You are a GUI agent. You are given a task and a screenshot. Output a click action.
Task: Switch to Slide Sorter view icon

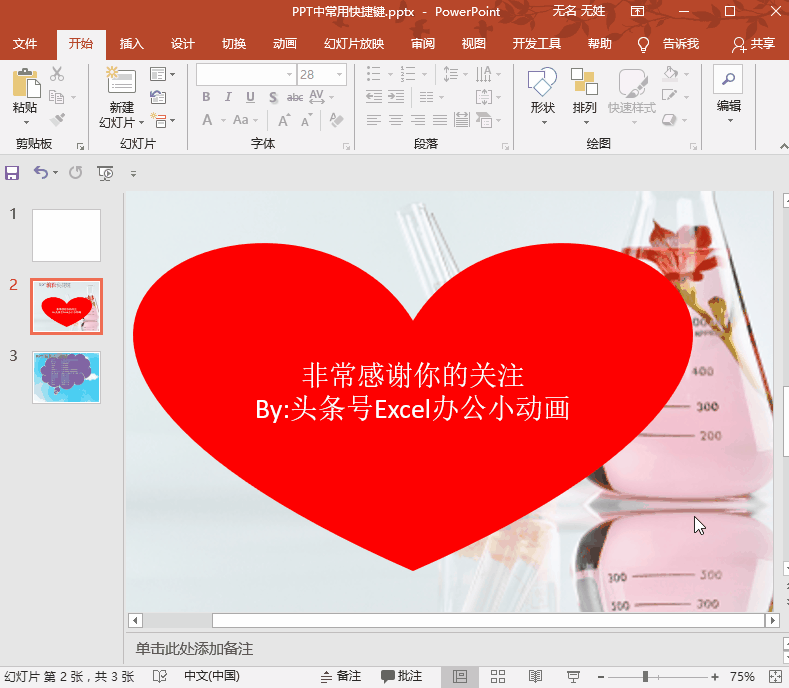click(x=498, y=676)
